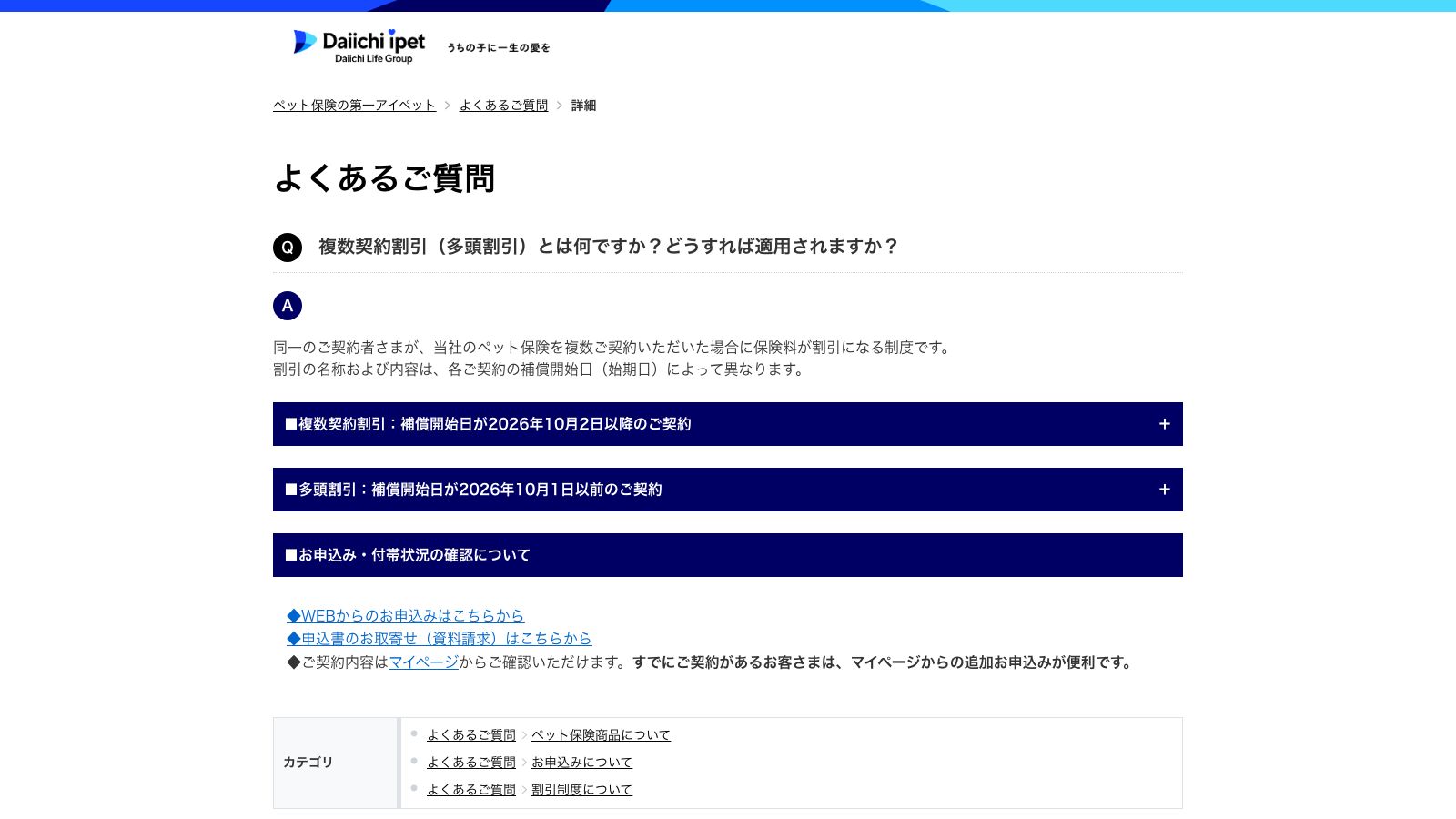Click the question text 複数契約割引（多頭割引）とは何ですか

tap(609, 247)
